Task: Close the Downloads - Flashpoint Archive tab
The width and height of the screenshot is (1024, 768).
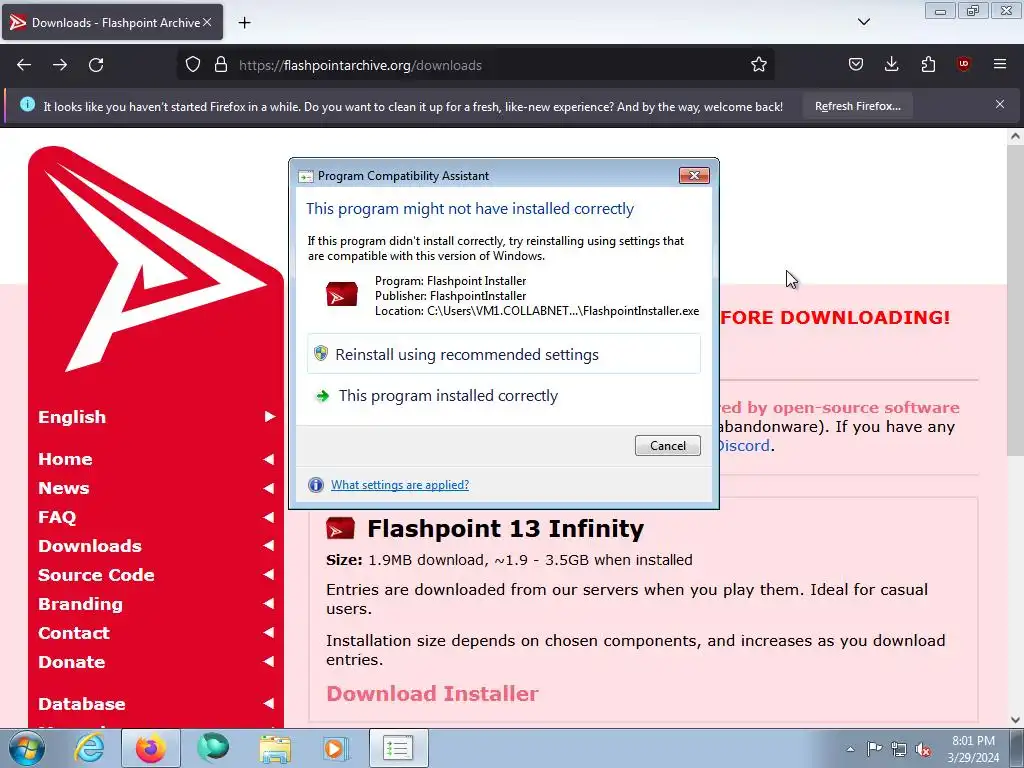Action: coord(207,22)
